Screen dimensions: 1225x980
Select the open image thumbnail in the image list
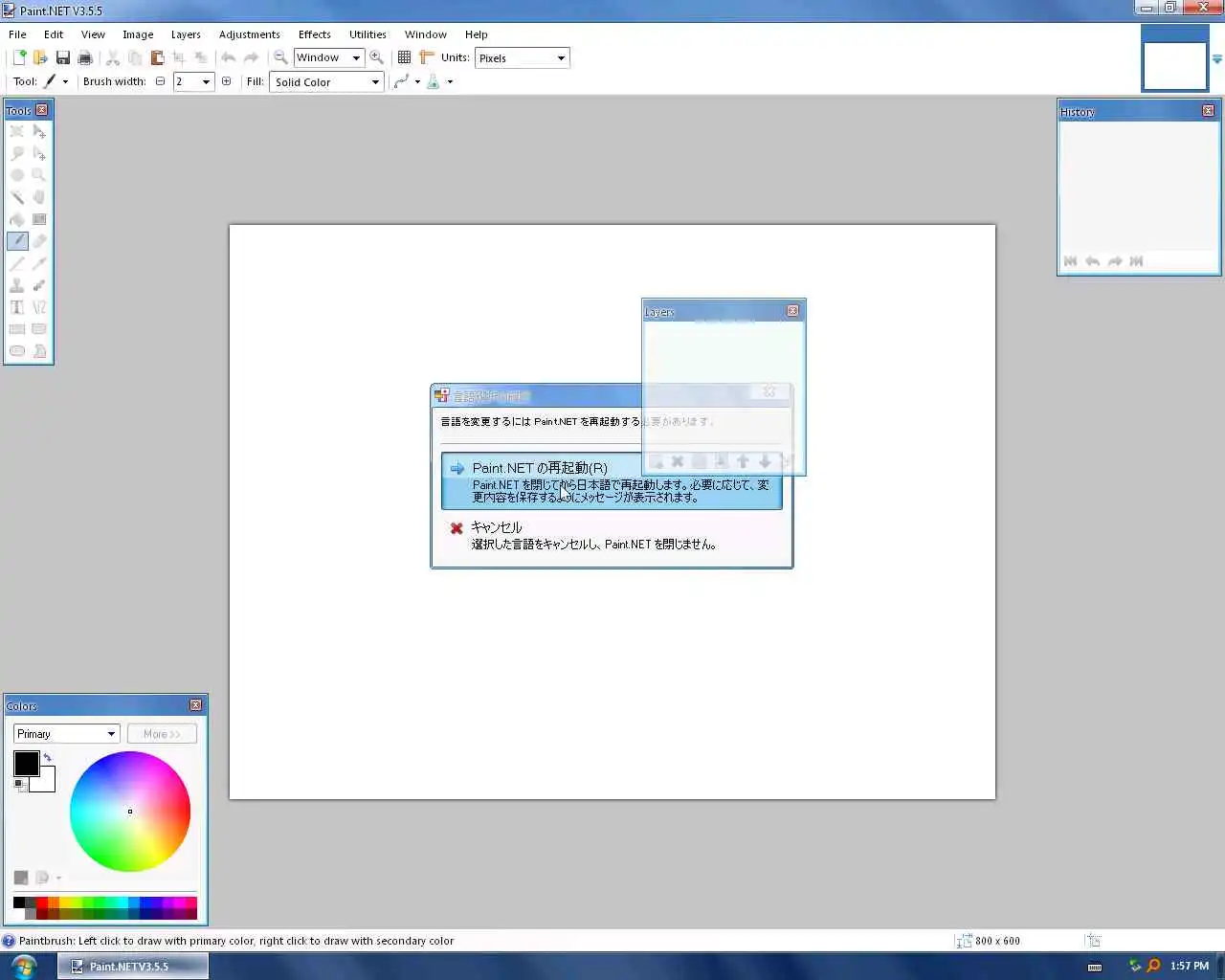point(1174,66)
